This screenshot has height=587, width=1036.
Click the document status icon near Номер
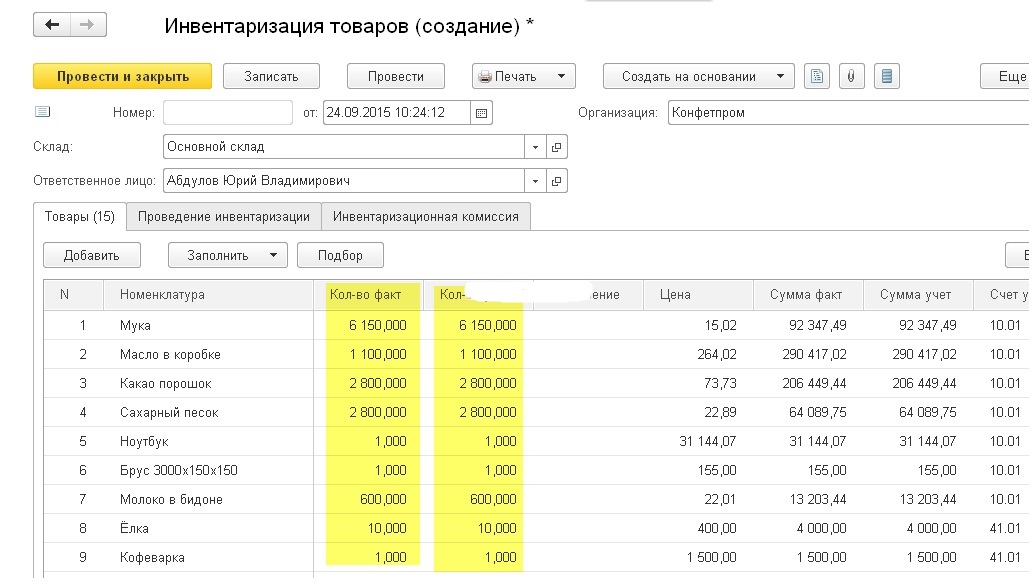pos(42,112)
